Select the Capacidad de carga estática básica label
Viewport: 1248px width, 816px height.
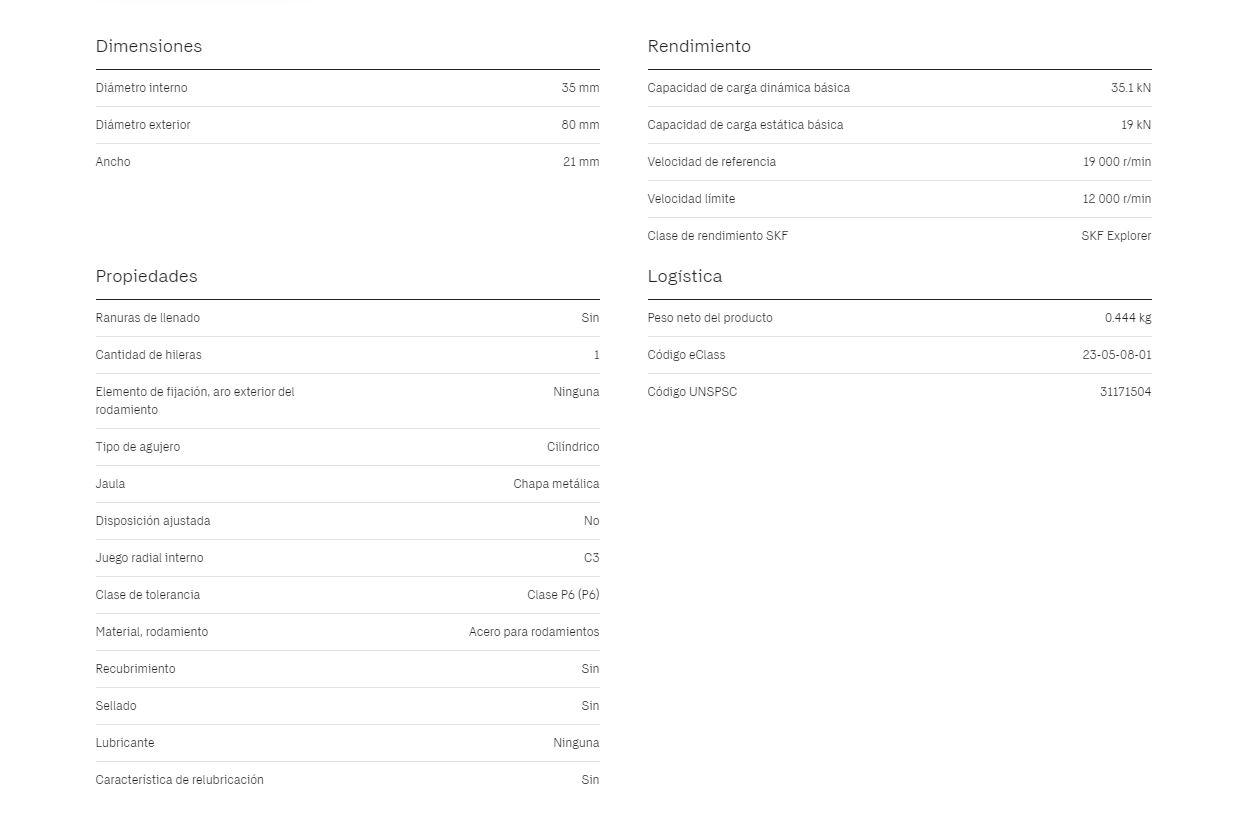(x=745, y=125)
